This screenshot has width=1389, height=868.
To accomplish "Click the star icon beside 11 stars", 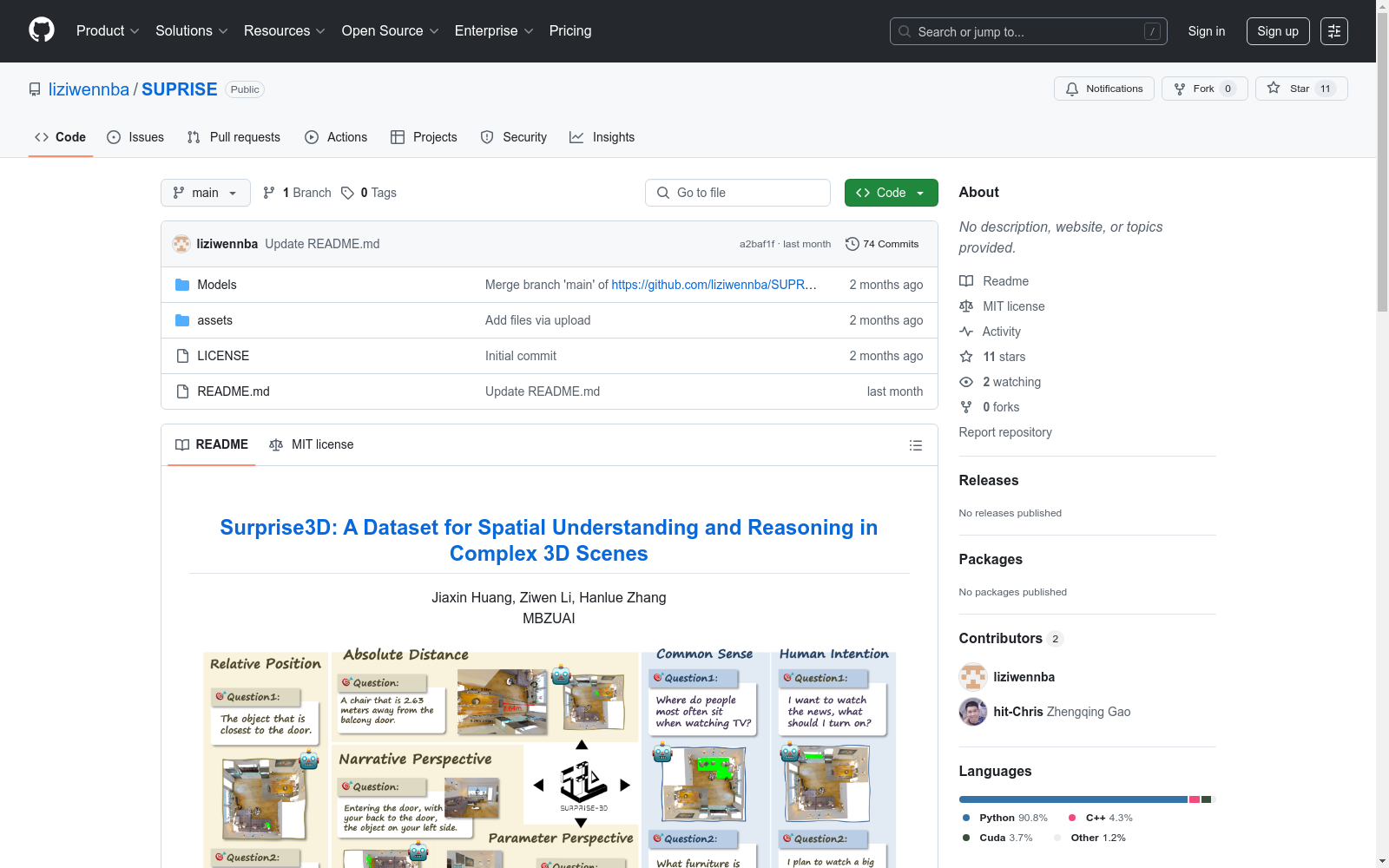I will click(966, 357).
